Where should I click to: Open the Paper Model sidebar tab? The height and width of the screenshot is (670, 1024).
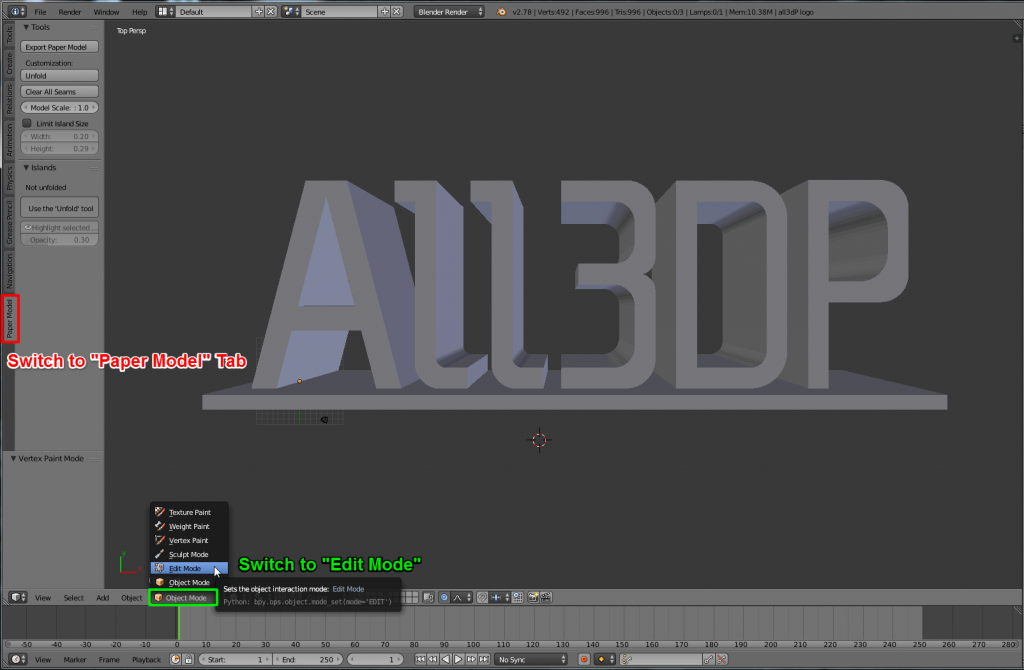click(9, 318)
